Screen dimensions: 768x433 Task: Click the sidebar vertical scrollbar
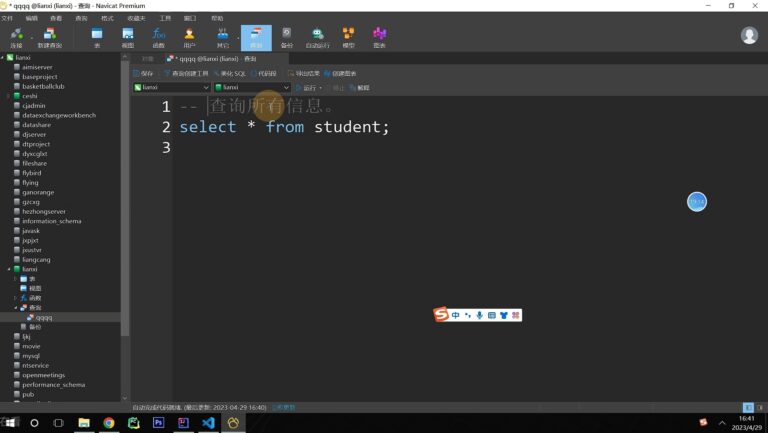tap(125, 198)
